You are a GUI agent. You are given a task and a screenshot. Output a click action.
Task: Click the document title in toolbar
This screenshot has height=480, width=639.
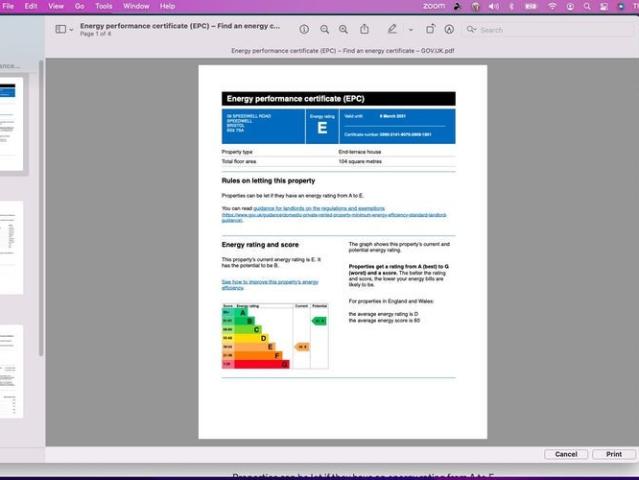[x=180, y=26]
